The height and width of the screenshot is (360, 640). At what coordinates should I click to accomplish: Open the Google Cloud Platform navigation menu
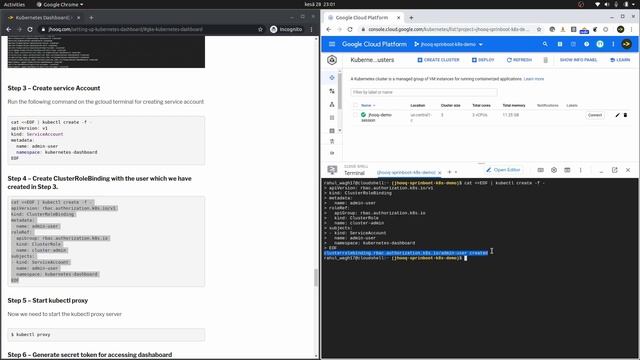tap(332, 44)
